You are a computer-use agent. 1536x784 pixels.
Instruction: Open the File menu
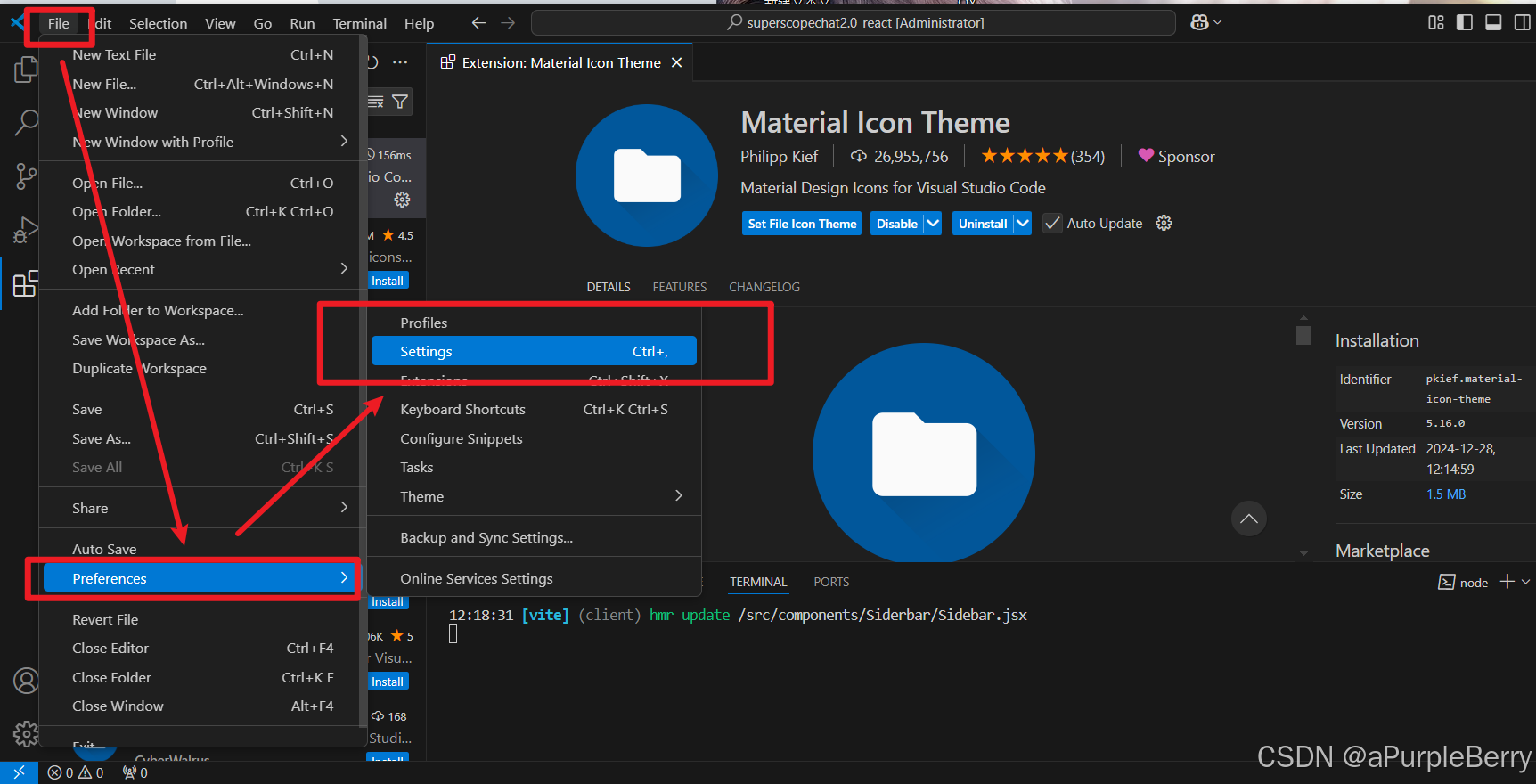[59, 23]
